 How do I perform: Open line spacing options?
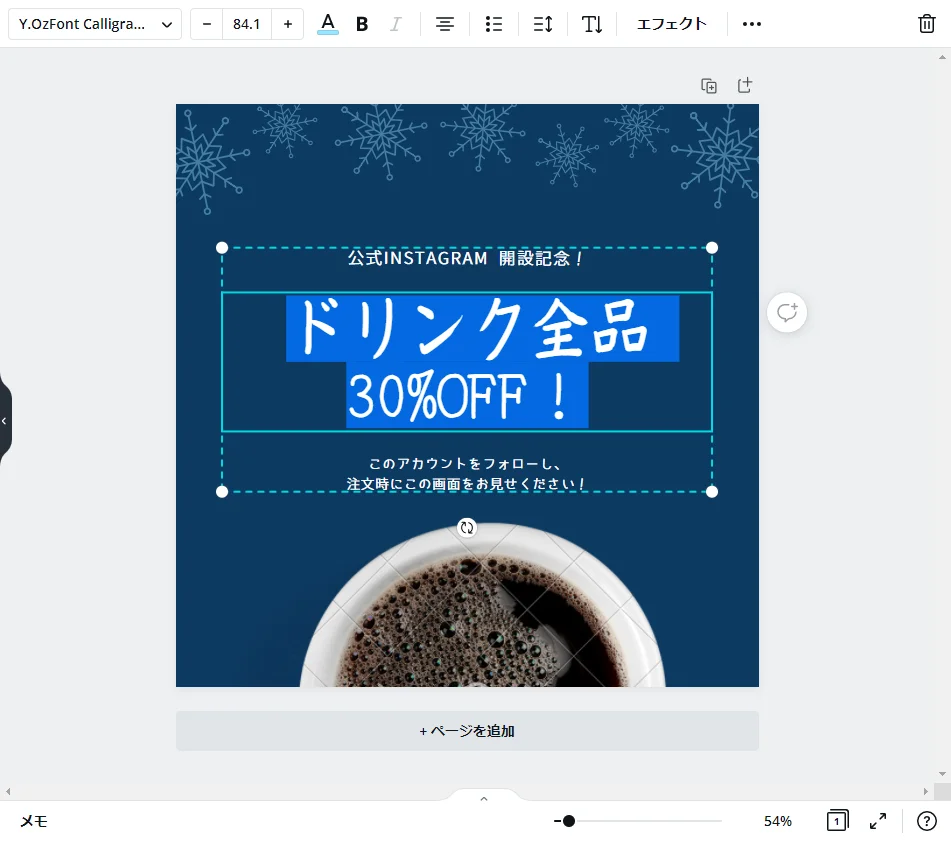[543, 24]
